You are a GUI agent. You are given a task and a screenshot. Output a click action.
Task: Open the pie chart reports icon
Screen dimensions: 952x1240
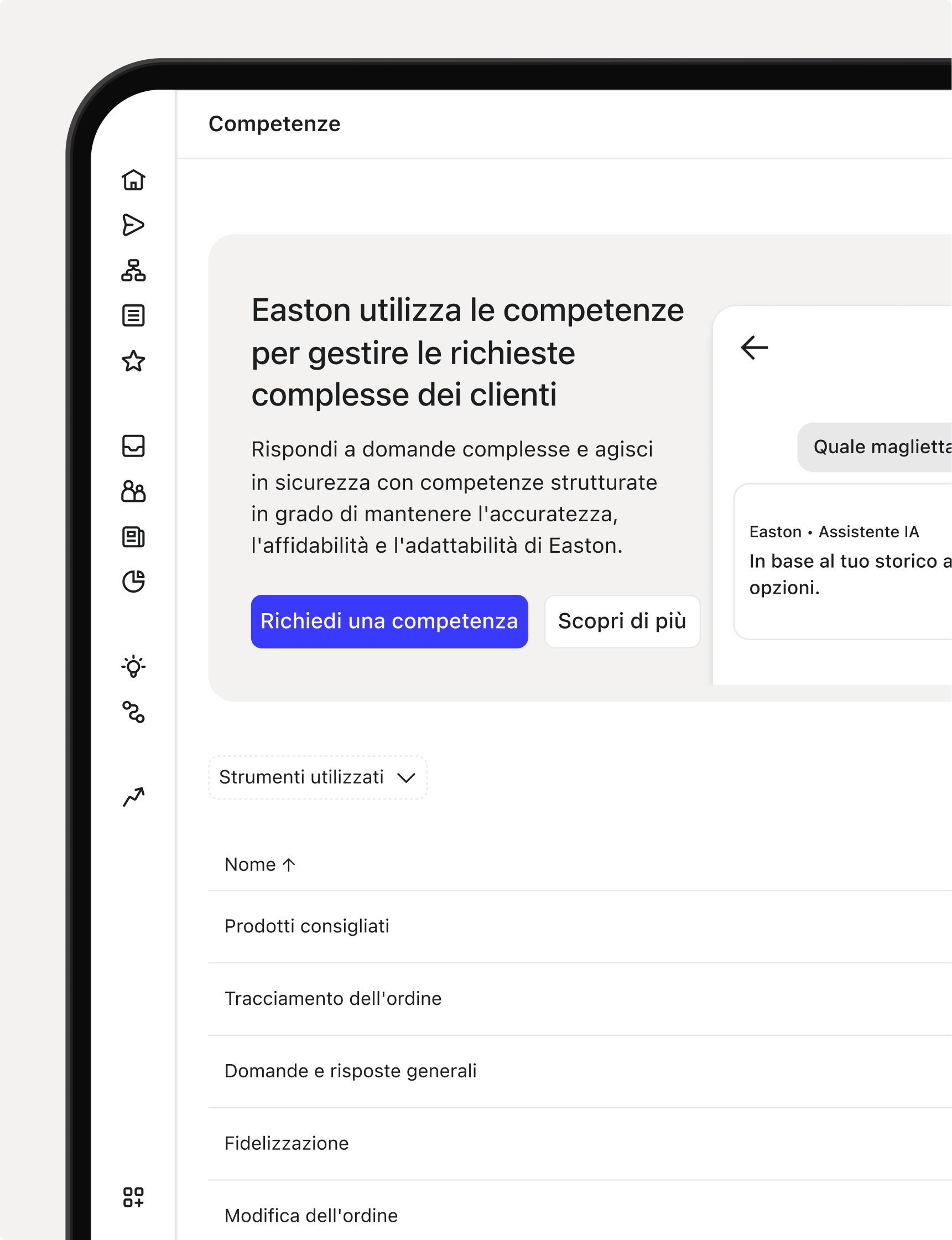(x=133, y=582)
